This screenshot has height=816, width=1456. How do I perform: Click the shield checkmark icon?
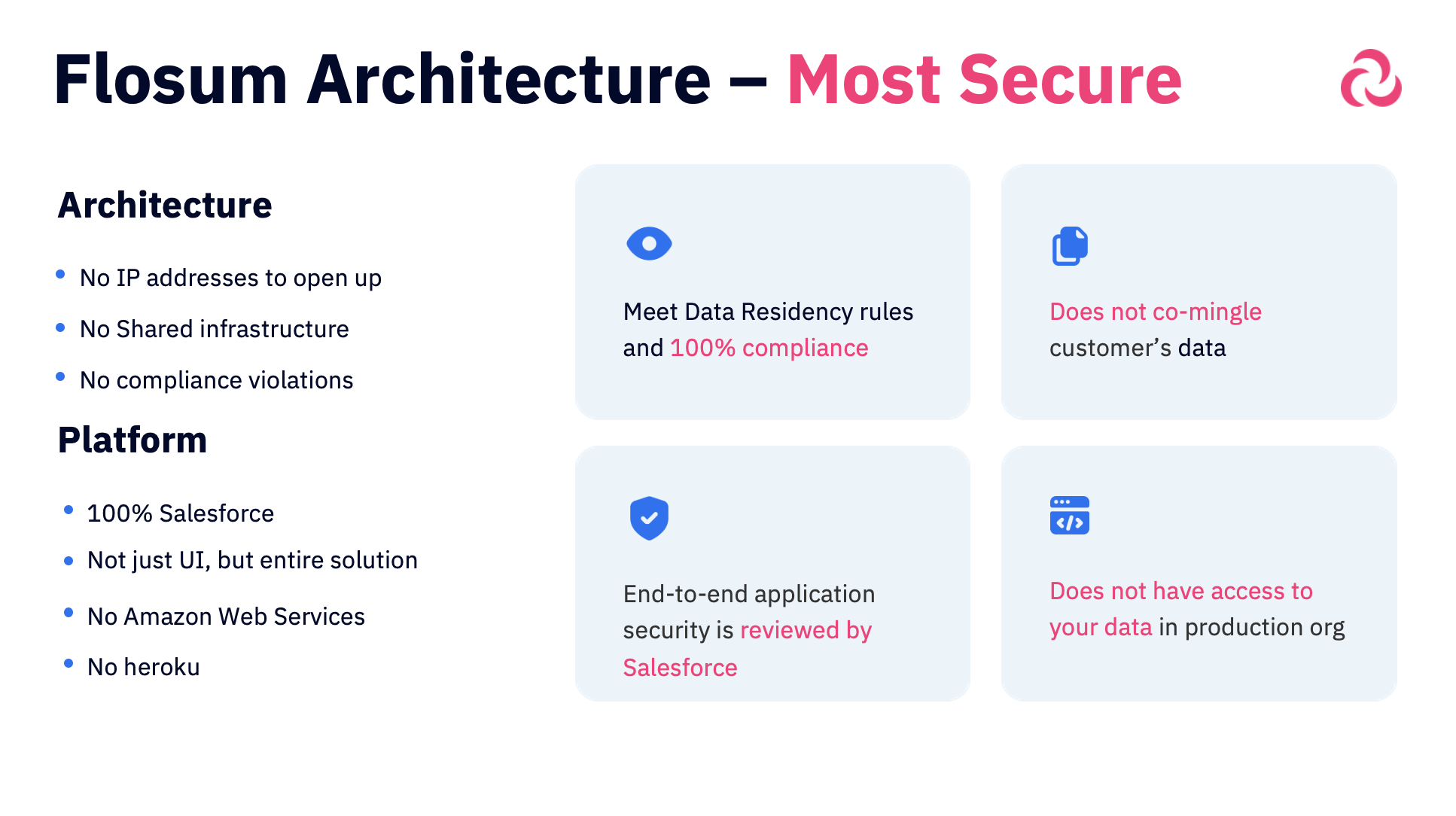(x=649, y=518)
